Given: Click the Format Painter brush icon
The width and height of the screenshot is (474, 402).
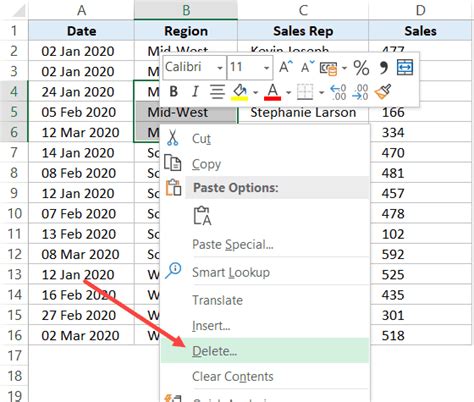Looking at the screenshot, I should point(383,91).
